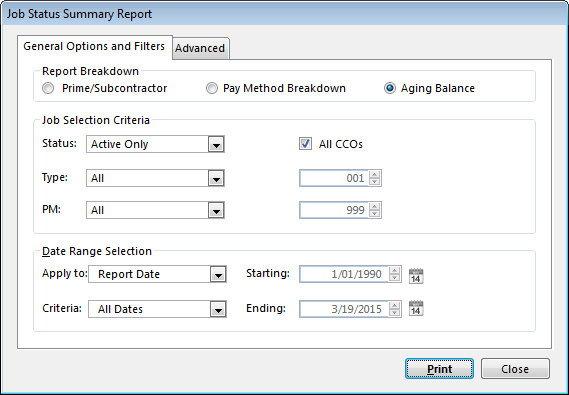Viewport: 569px width, 395px height.
Task: Increment the Starting date spinner
Action: (x=394, y=270)
